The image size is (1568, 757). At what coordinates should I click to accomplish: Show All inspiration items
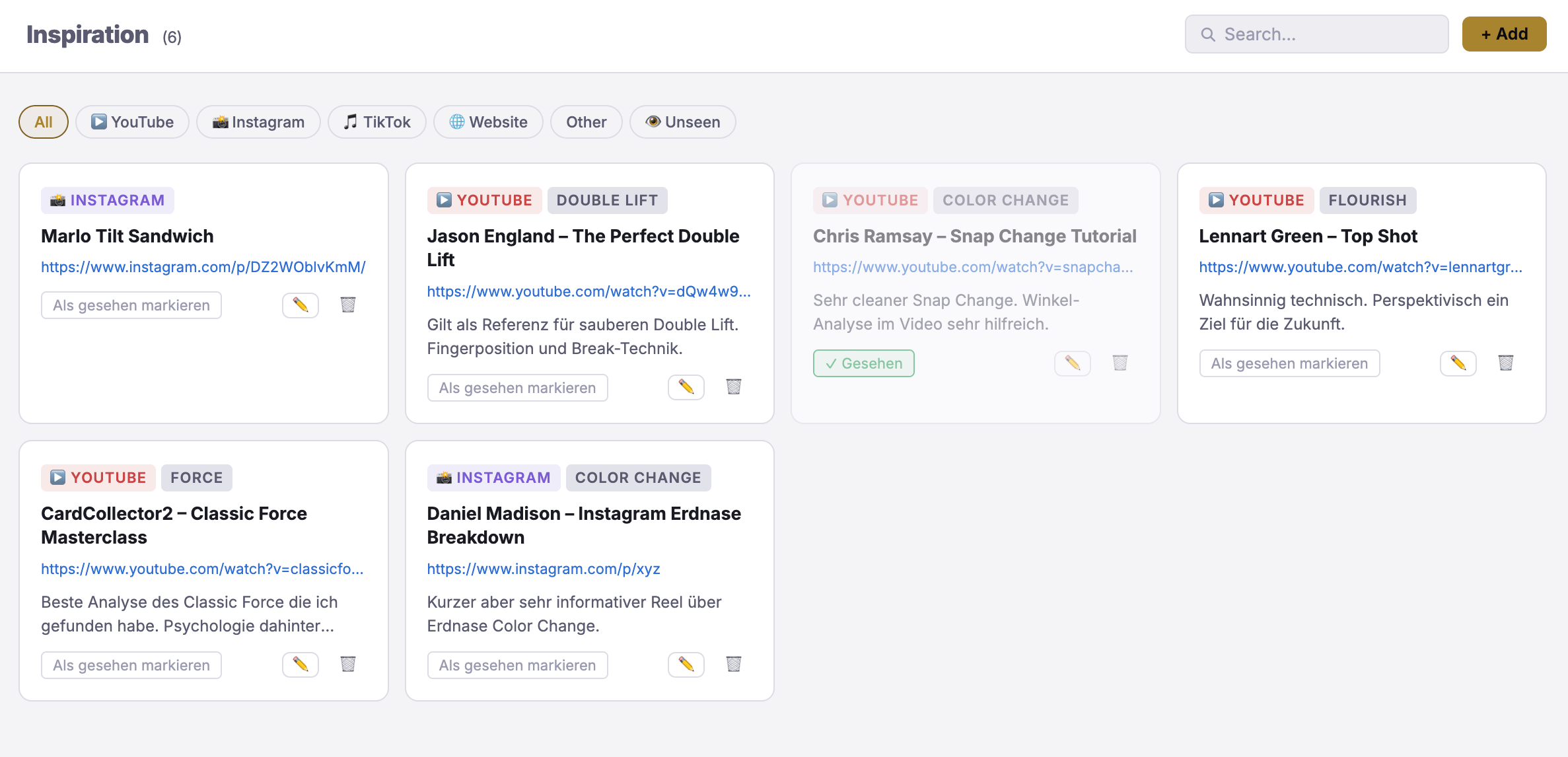tap(44, 122)
